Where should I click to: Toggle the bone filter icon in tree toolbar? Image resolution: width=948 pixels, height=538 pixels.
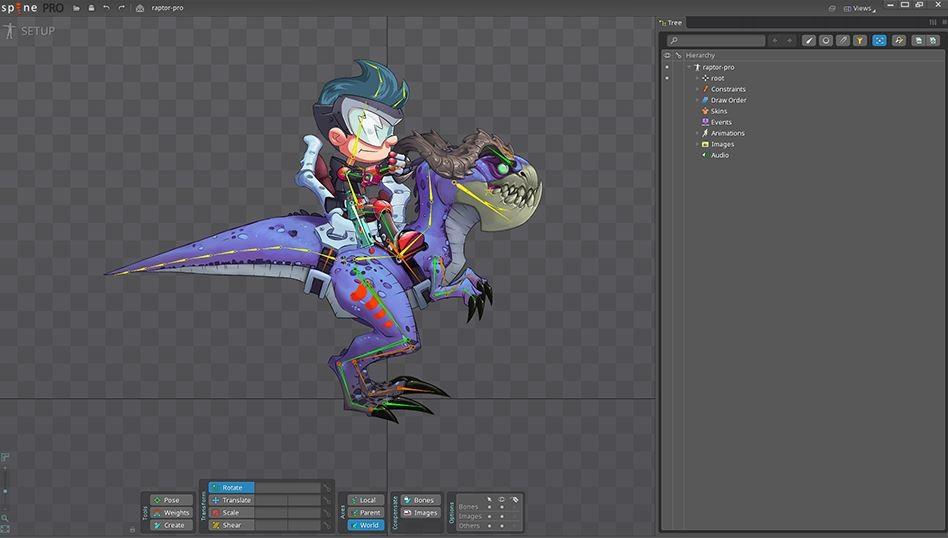pos(808,41)
